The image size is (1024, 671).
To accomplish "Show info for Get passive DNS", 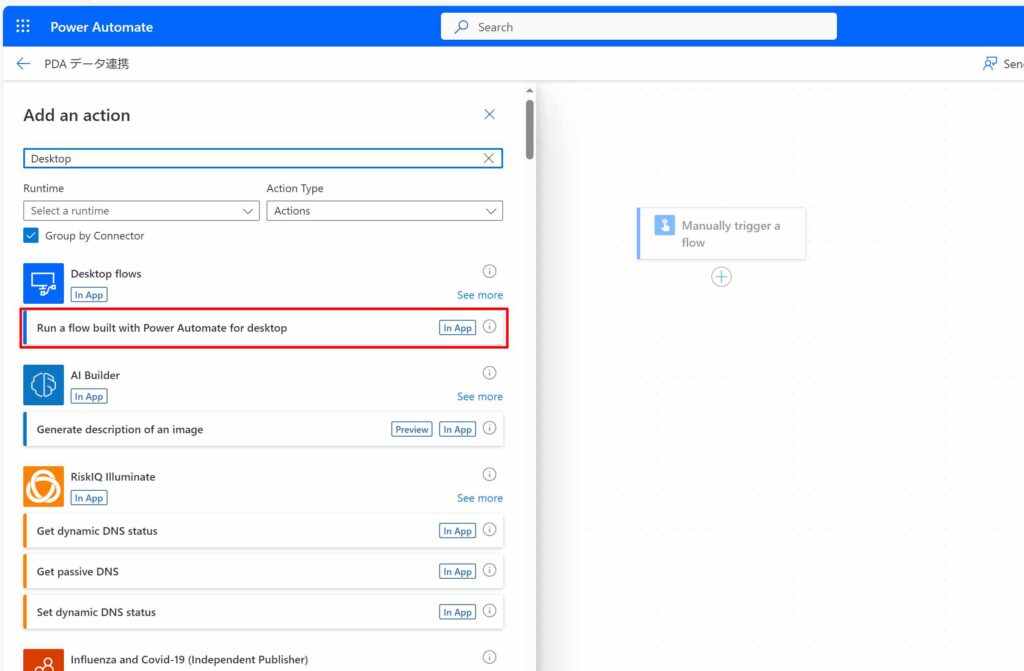I will (x=489, y=570).
